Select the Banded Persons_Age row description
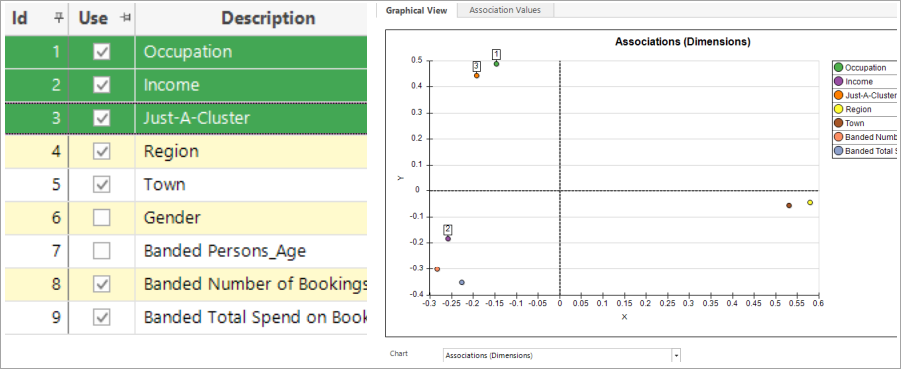901x369 pixels. [x=225, y=252]
